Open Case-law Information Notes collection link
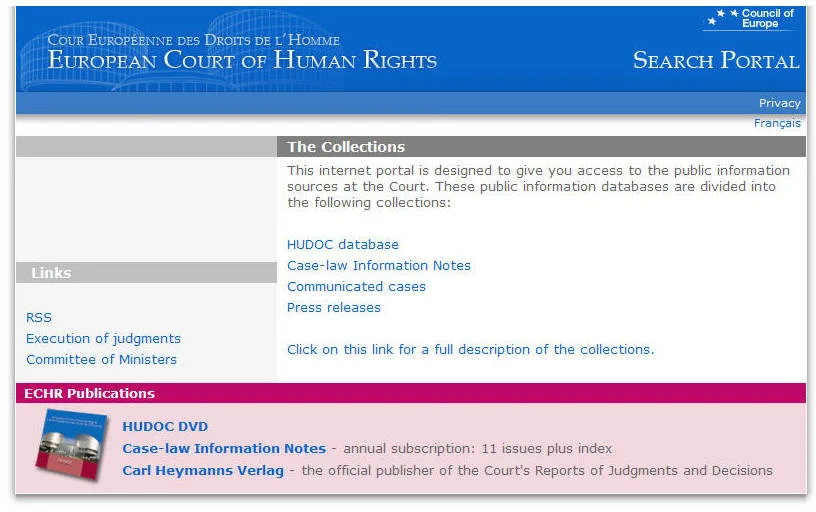Viewport: 816px width, 512px height. coord(378,266)
